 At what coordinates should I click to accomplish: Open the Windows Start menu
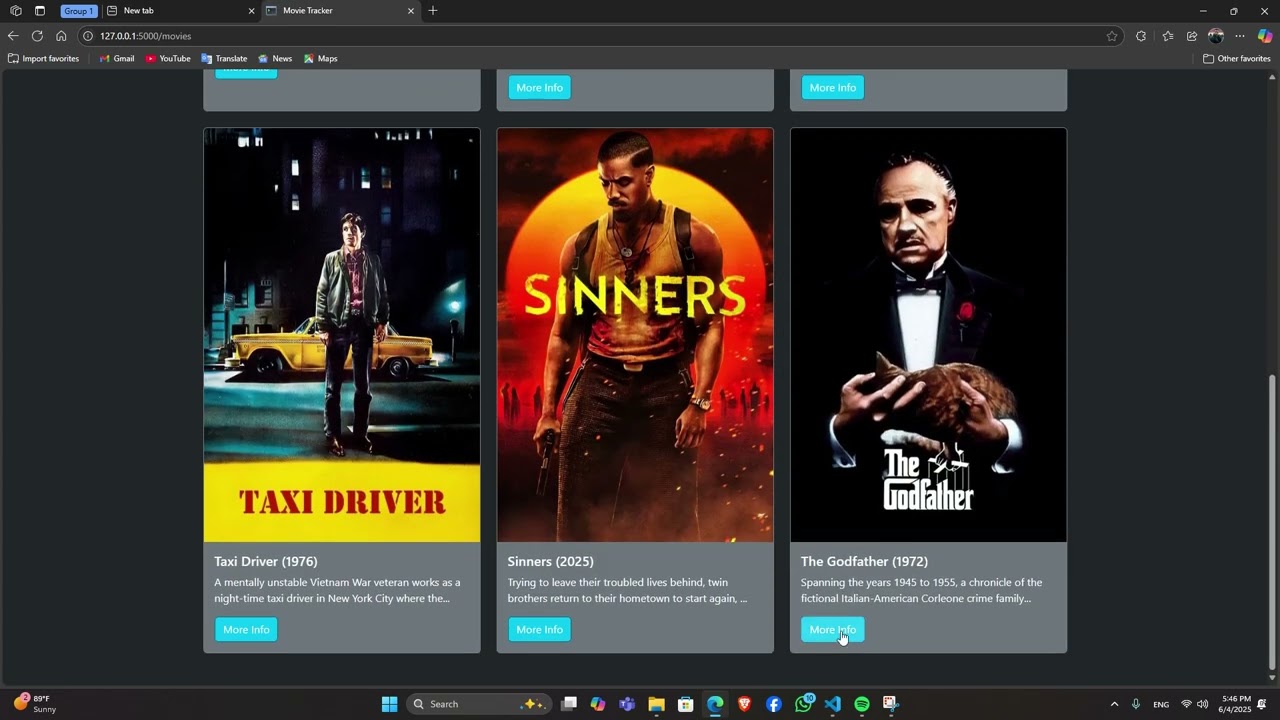coord(389,704)
